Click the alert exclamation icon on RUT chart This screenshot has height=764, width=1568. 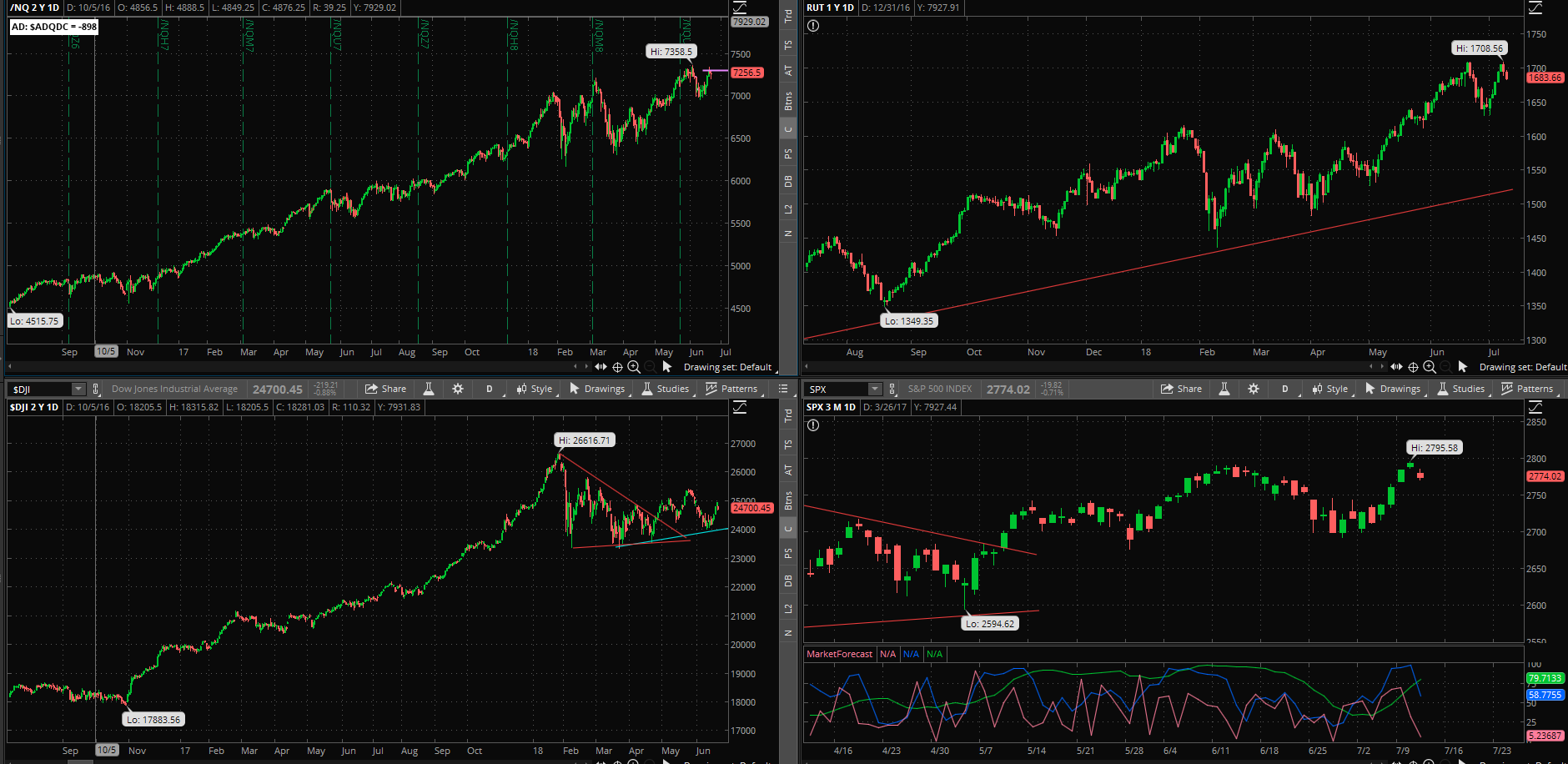coord(813,26)
